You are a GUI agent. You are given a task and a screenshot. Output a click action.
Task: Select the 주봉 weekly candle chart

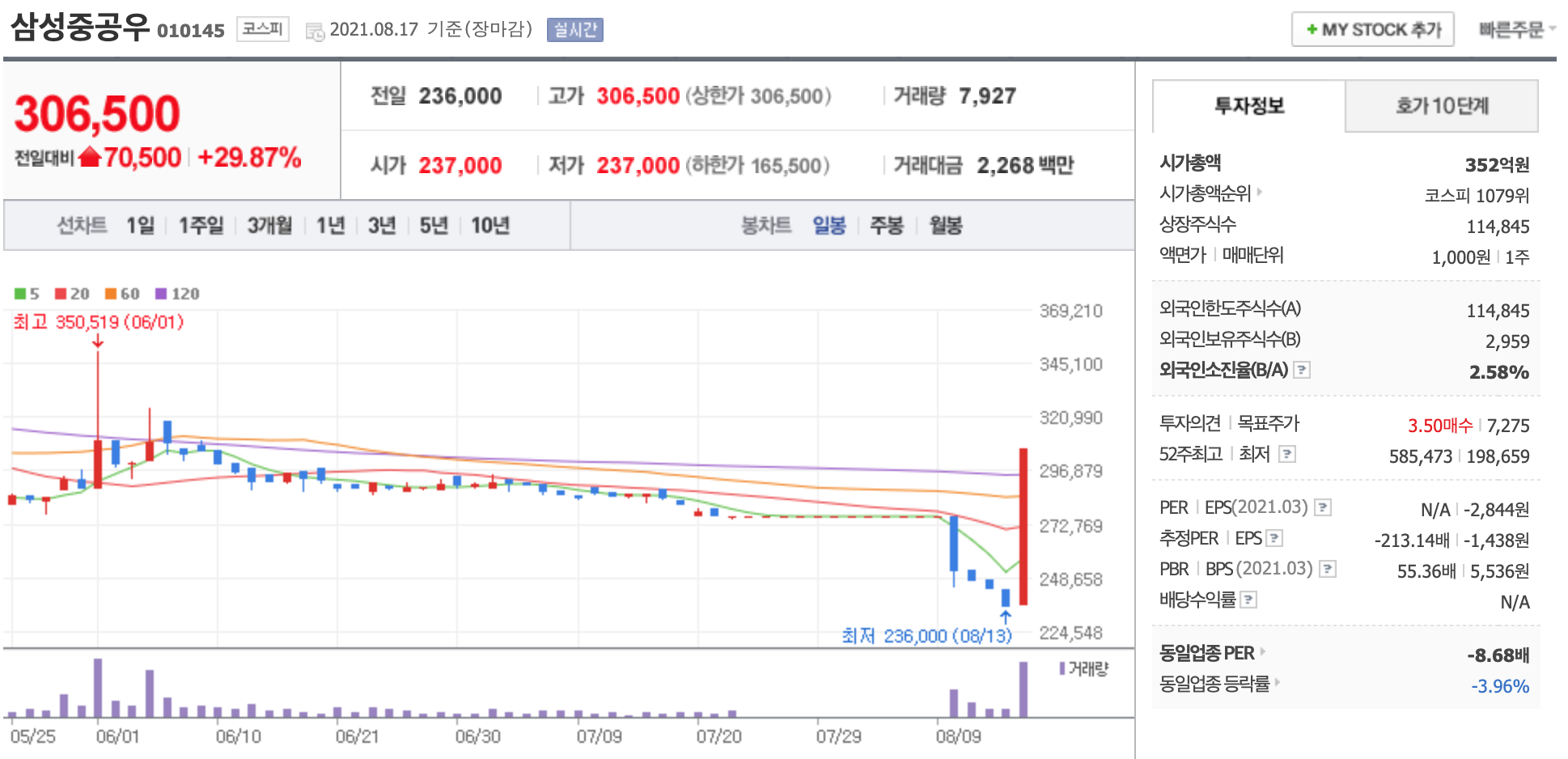tap(887, 225)
